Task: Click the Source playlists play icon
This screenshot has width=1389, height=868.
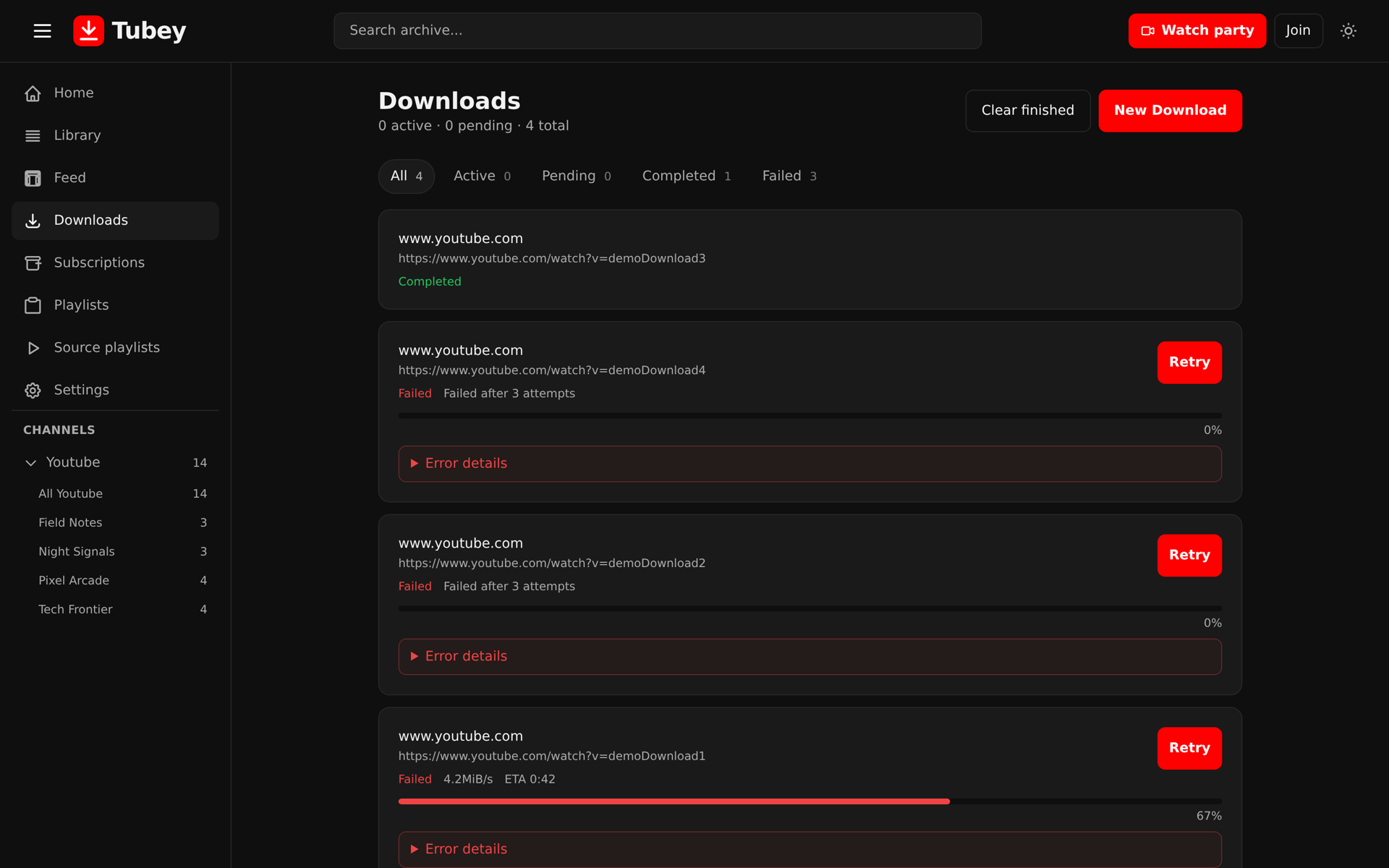Action: [x=33, y=348]
